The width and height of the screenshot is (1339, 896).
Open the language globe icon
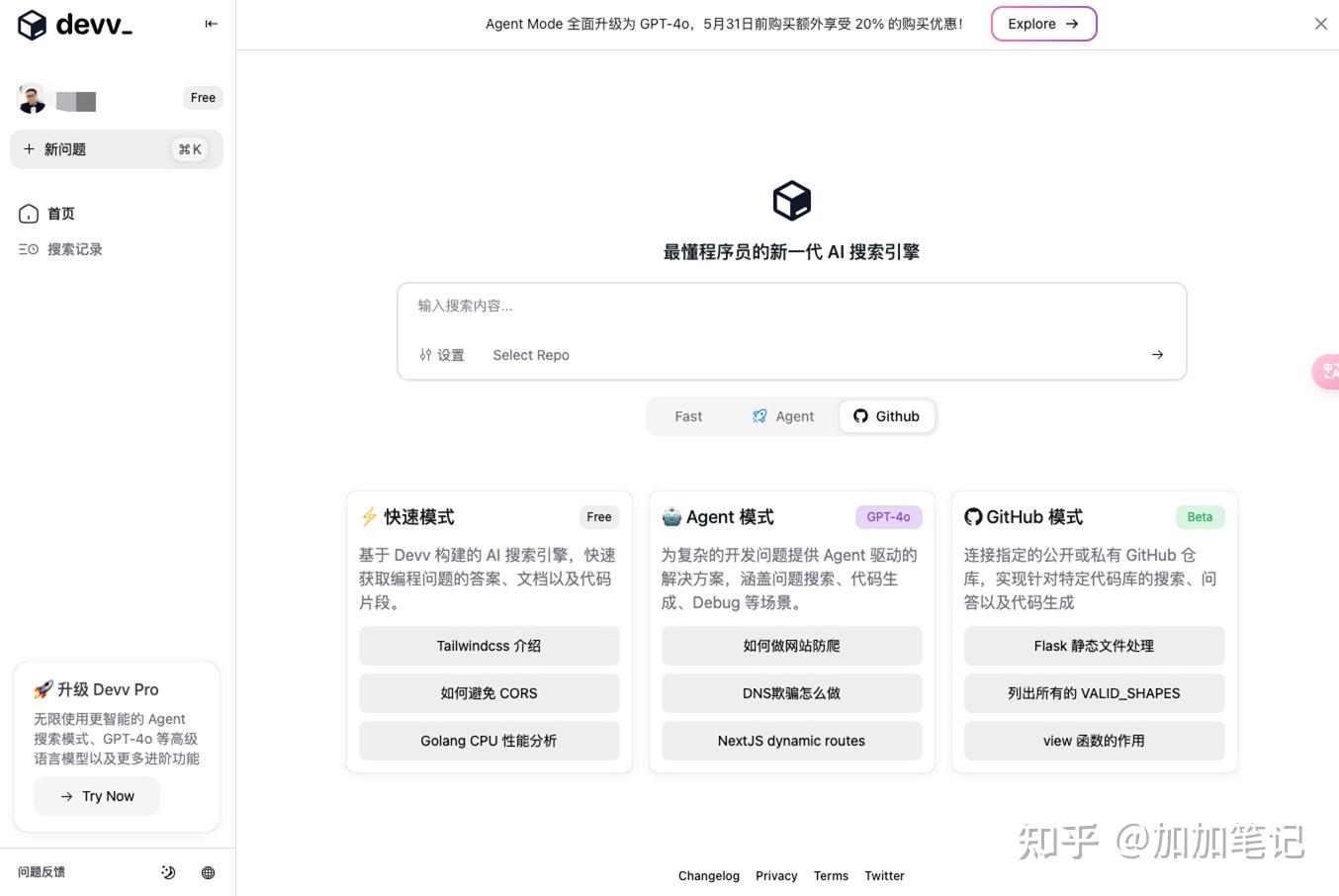pyautogui.click(x=208, y=872)
